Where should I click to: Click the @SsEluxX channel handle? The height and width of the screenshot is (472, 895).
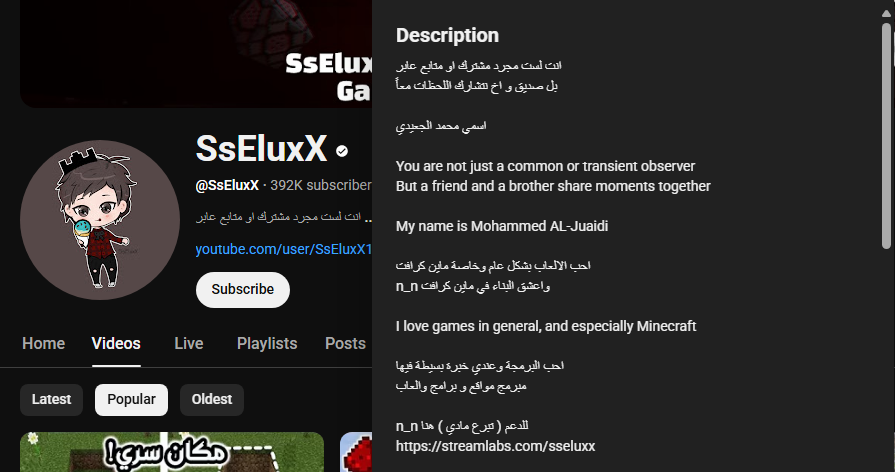(227, 185)
